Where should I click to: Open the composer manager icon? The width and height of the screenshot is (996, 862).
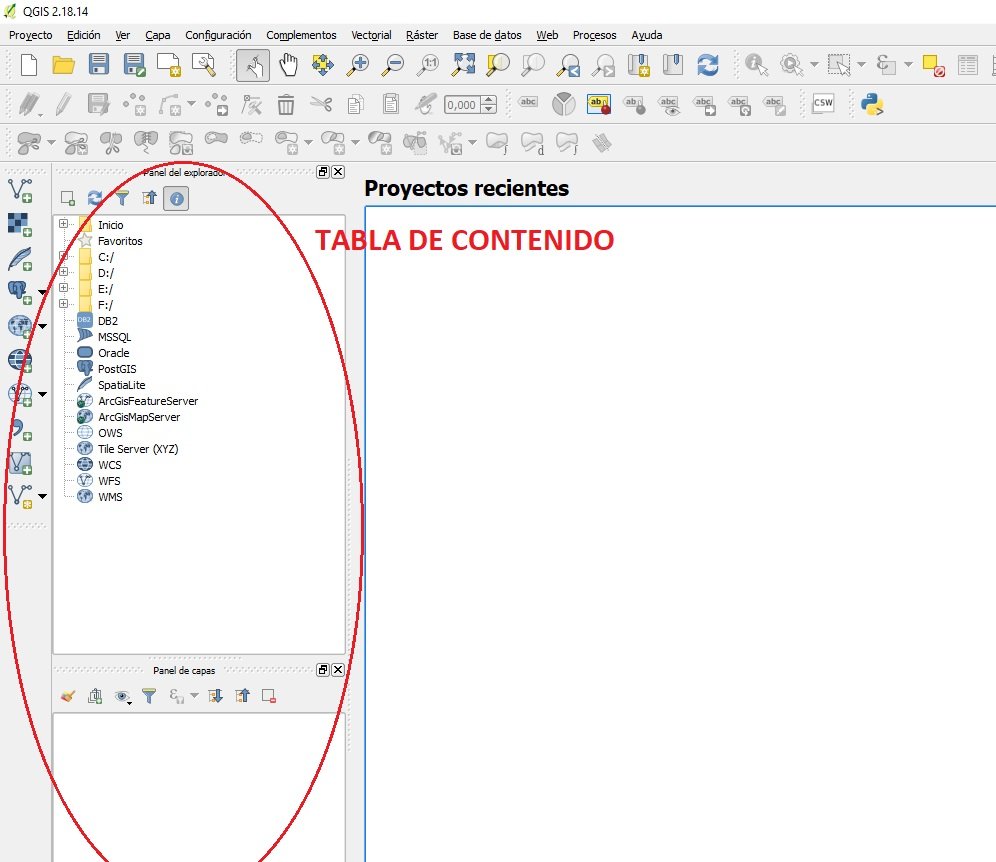pos(204,65)
